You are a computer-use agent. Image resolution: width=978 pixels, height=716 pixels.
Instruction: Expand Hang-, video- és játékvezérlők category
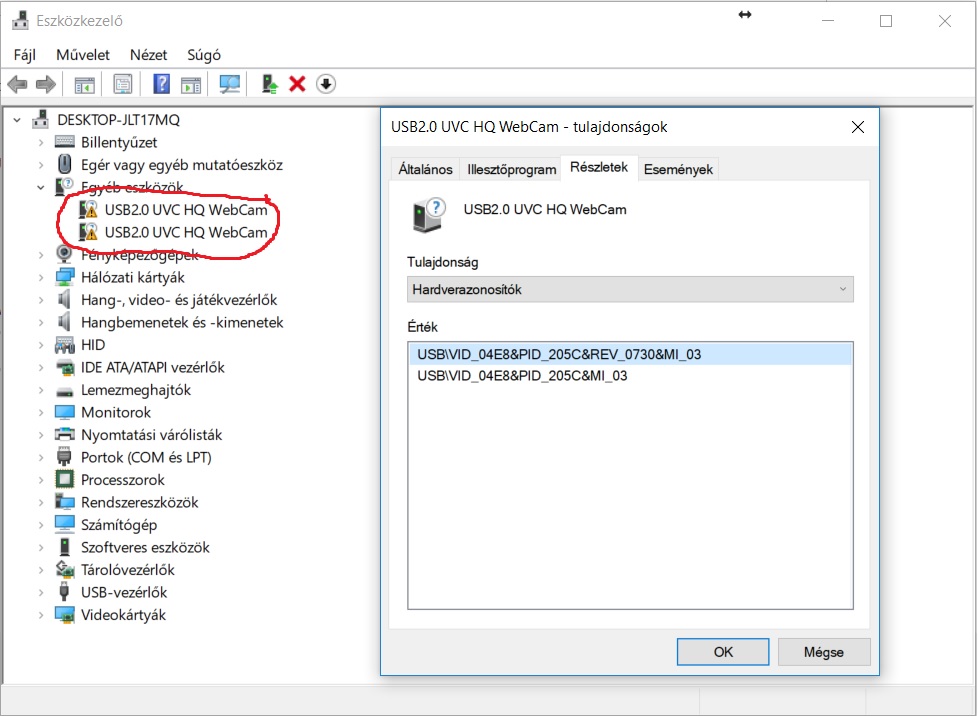click(x=41, y=299)
